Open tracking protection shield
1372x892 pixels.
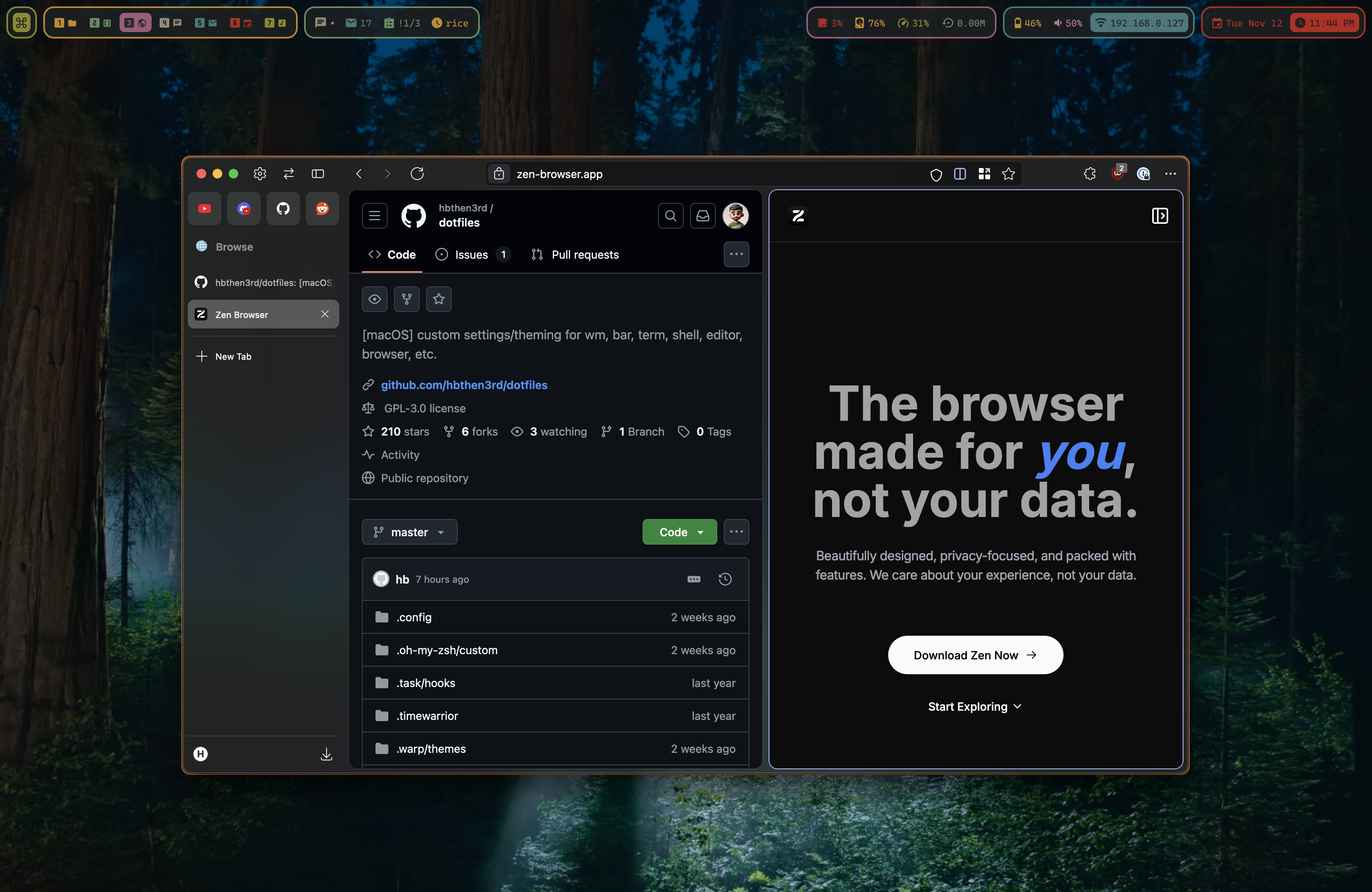coord(936,174)
